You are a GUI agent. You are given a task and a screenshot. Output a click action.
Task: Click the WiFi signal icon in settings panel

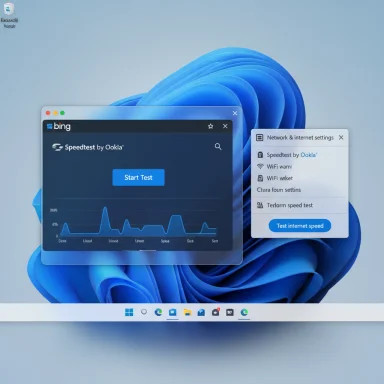[260, 166]
